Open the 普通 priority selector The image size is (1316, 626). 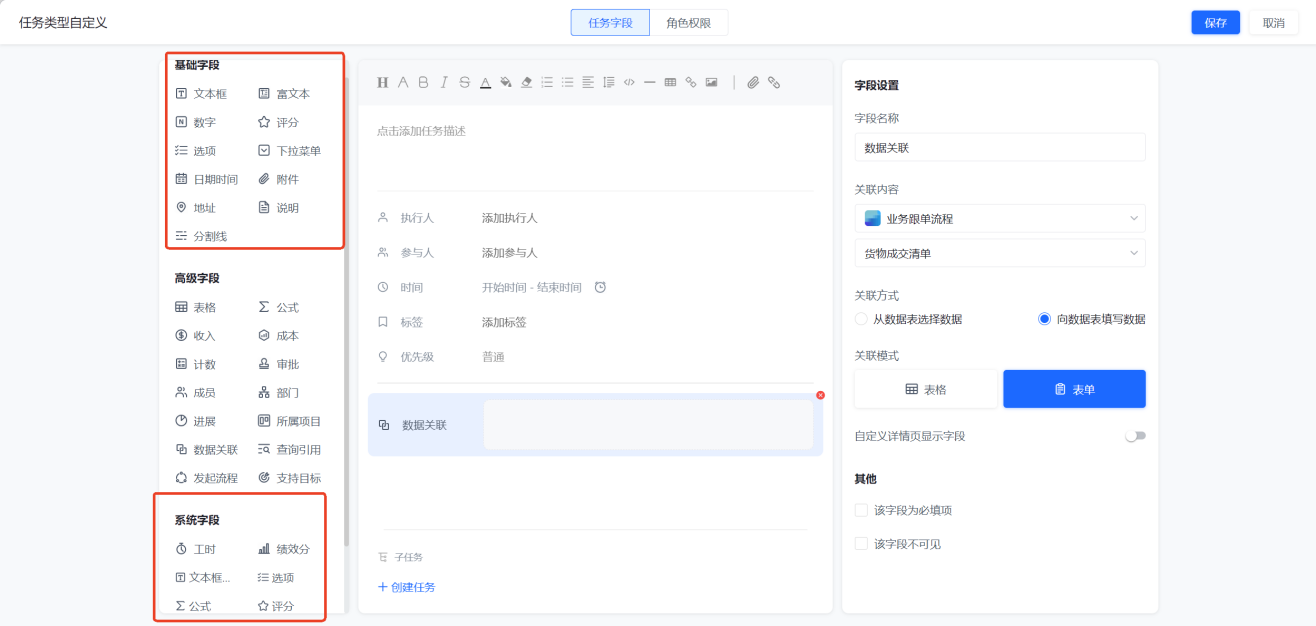(x=493, y=357)
